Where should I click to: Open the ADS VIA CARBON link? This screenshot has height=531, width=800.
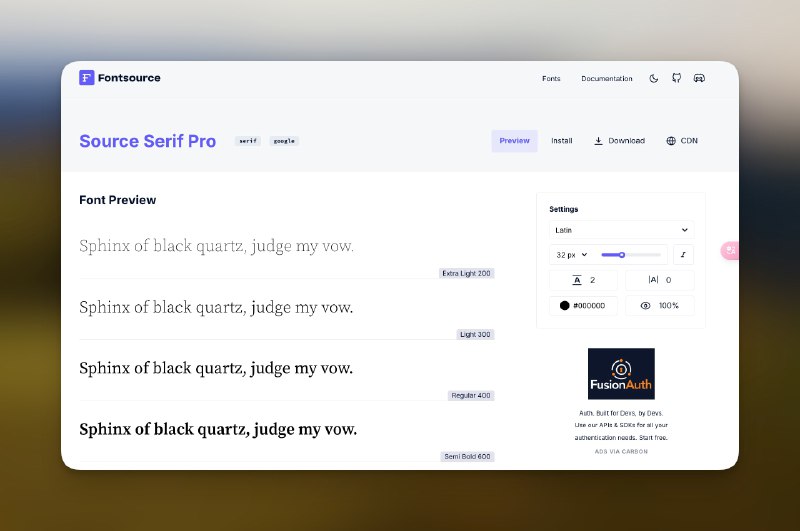[621, 451]
